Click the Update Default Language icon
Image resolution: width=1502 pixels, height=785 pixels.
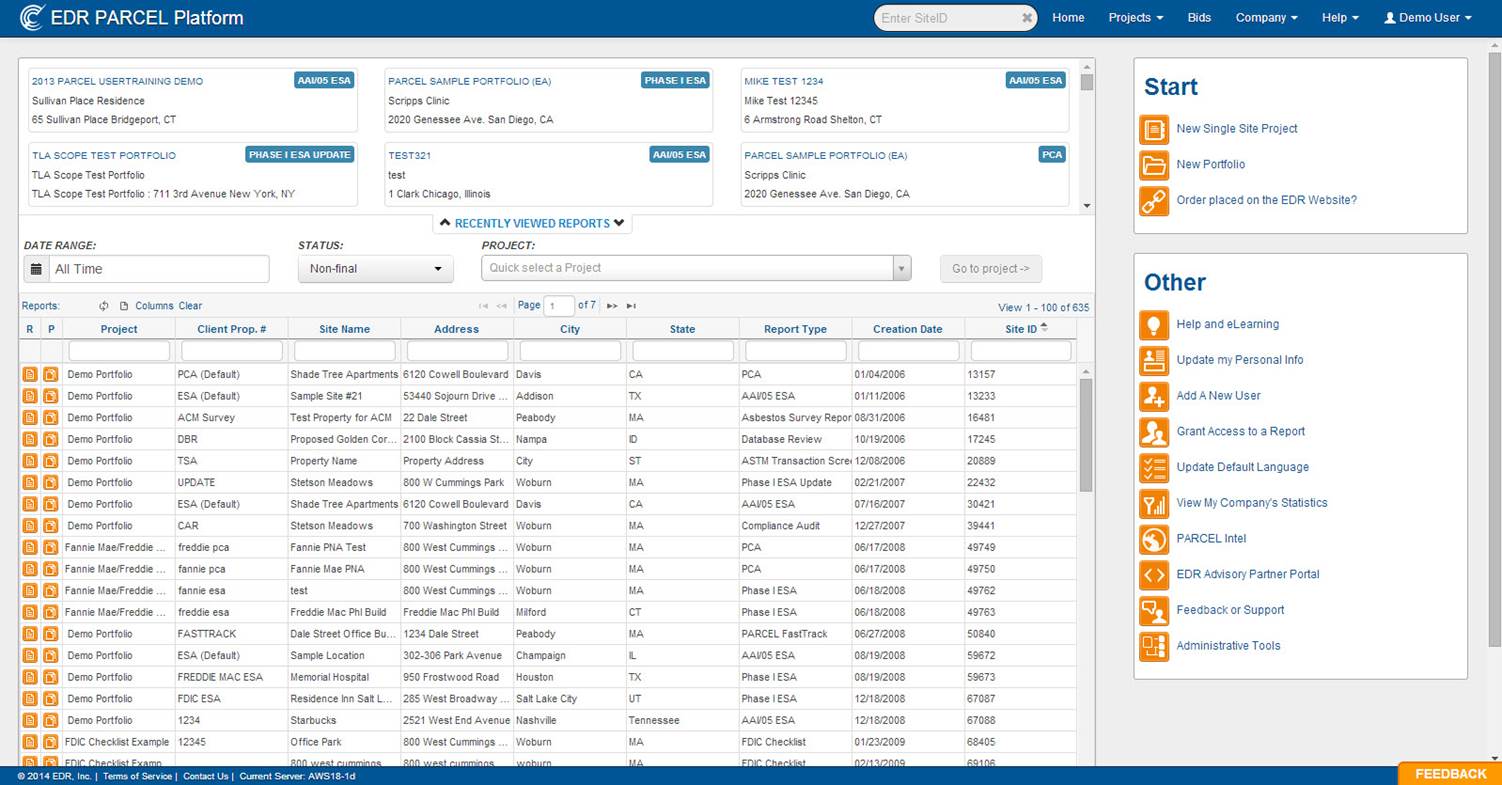tap(1154, 468)
